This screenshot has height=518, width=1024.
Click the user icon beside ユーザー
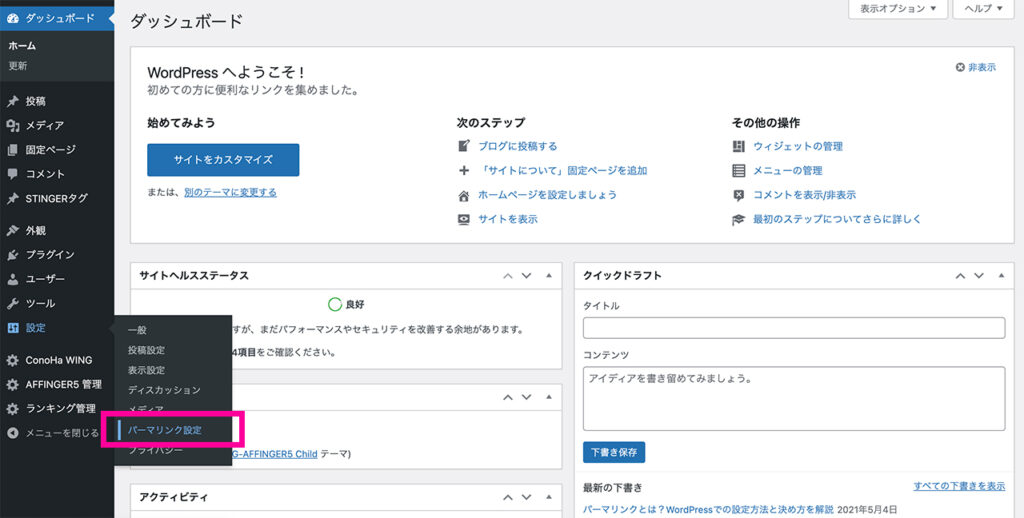click(x=12, y=279)
